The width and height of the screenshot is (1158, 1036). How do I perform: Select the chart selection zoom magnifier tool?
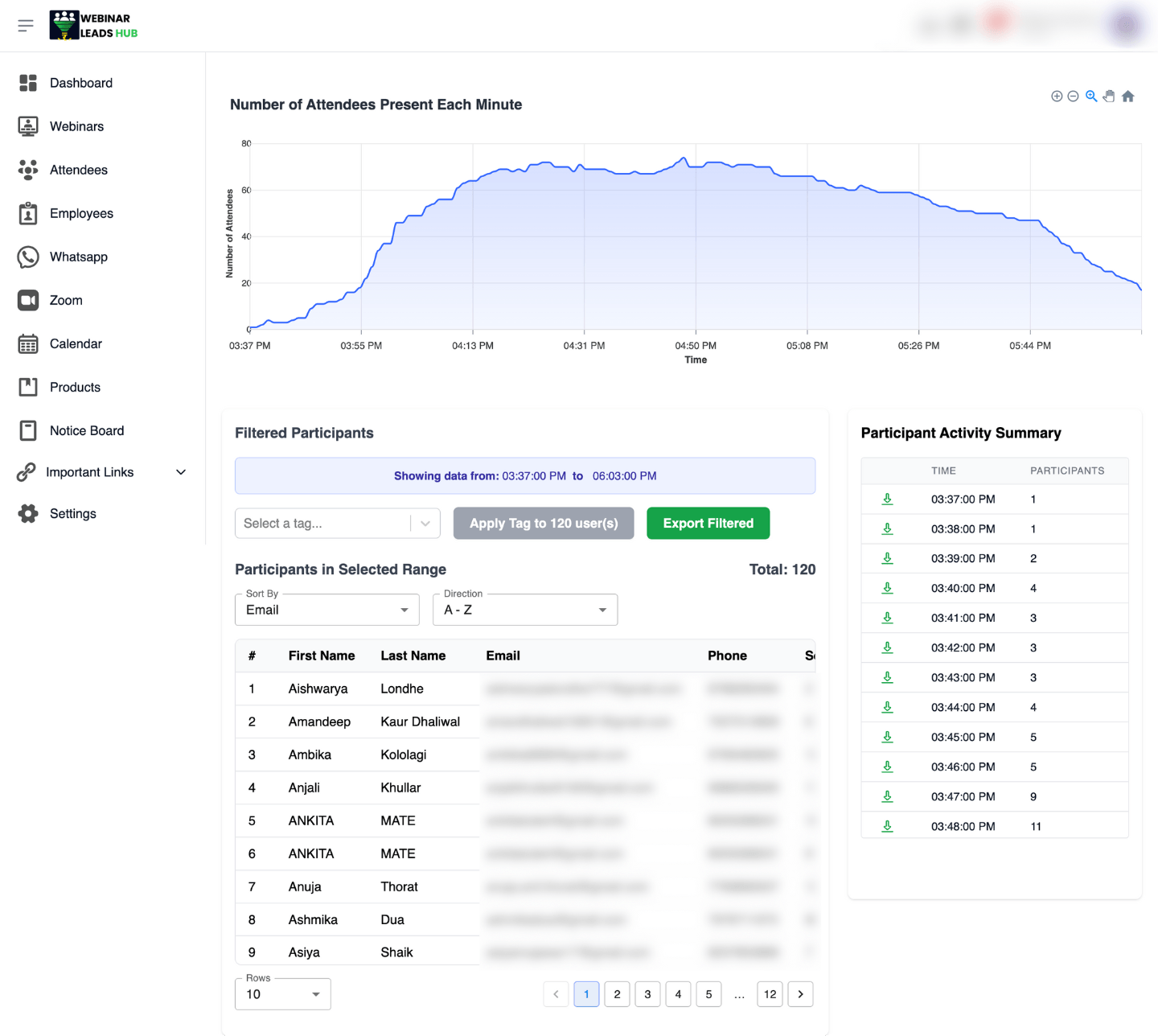point(1091,97)
